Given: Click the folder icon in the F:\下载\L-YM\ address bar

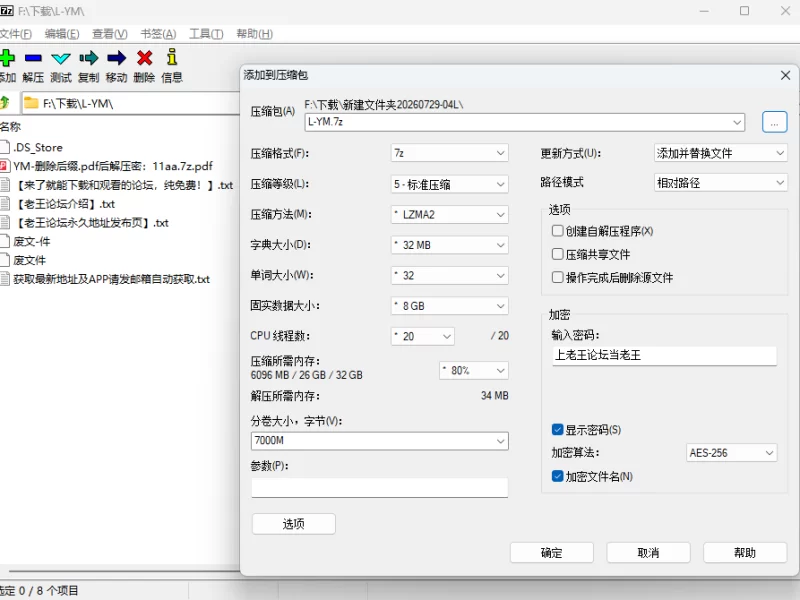Looking at the screenshot, I should 32,103.
